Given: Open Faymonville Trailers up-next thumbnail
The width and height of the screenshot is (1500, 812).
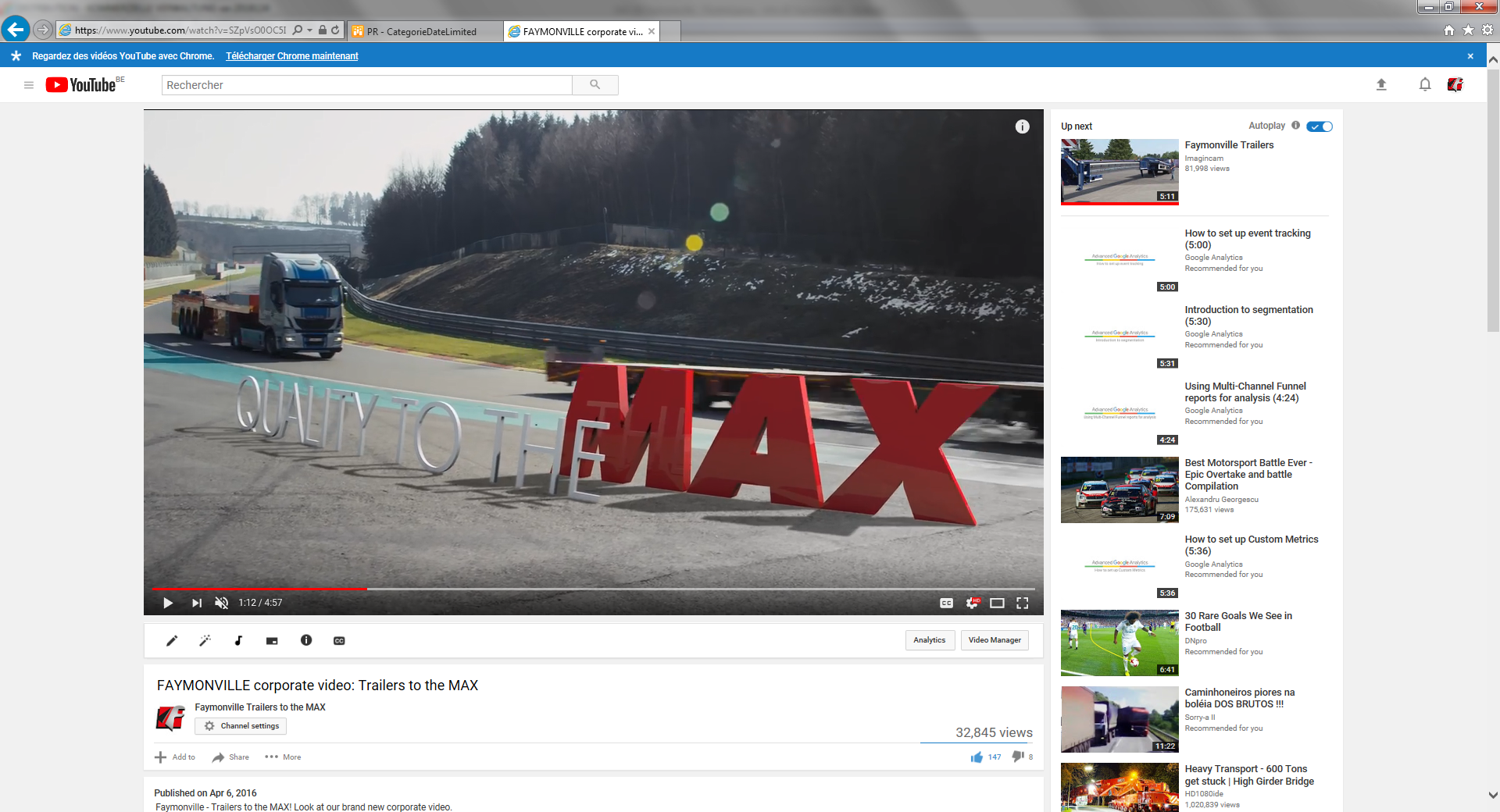Looking at the screenshot, I should pos(1120,172).
